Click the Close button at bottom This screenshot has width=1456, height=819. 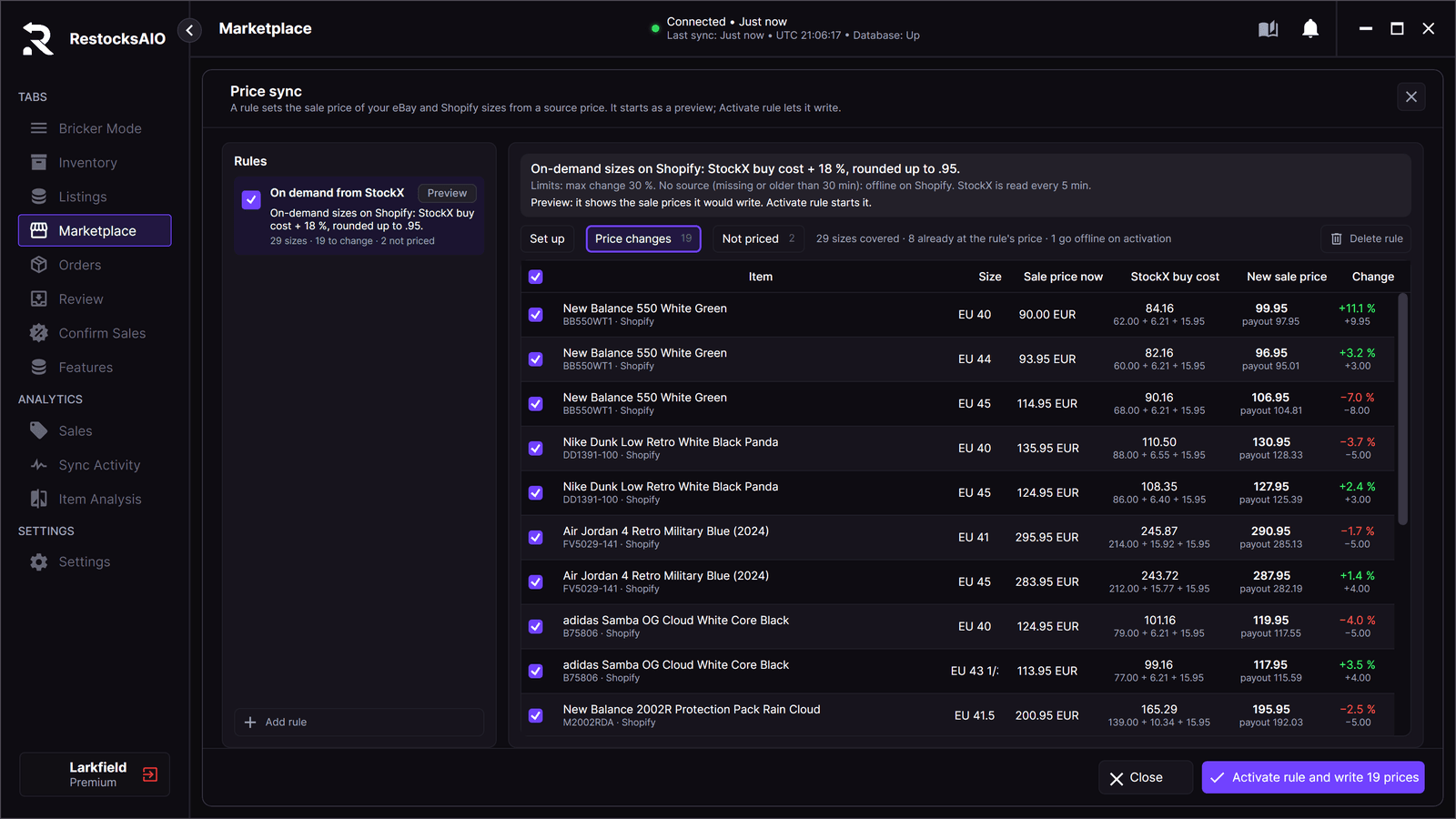[1146, 777]
